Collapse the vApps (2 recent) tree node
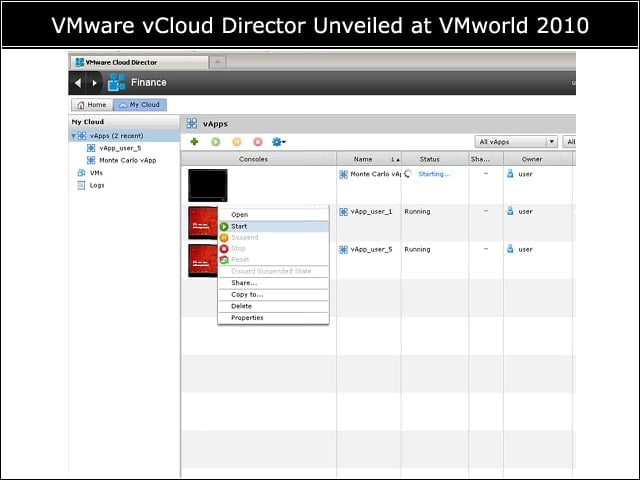This screenshot has width=640, height=480. [x=73, y=136]
